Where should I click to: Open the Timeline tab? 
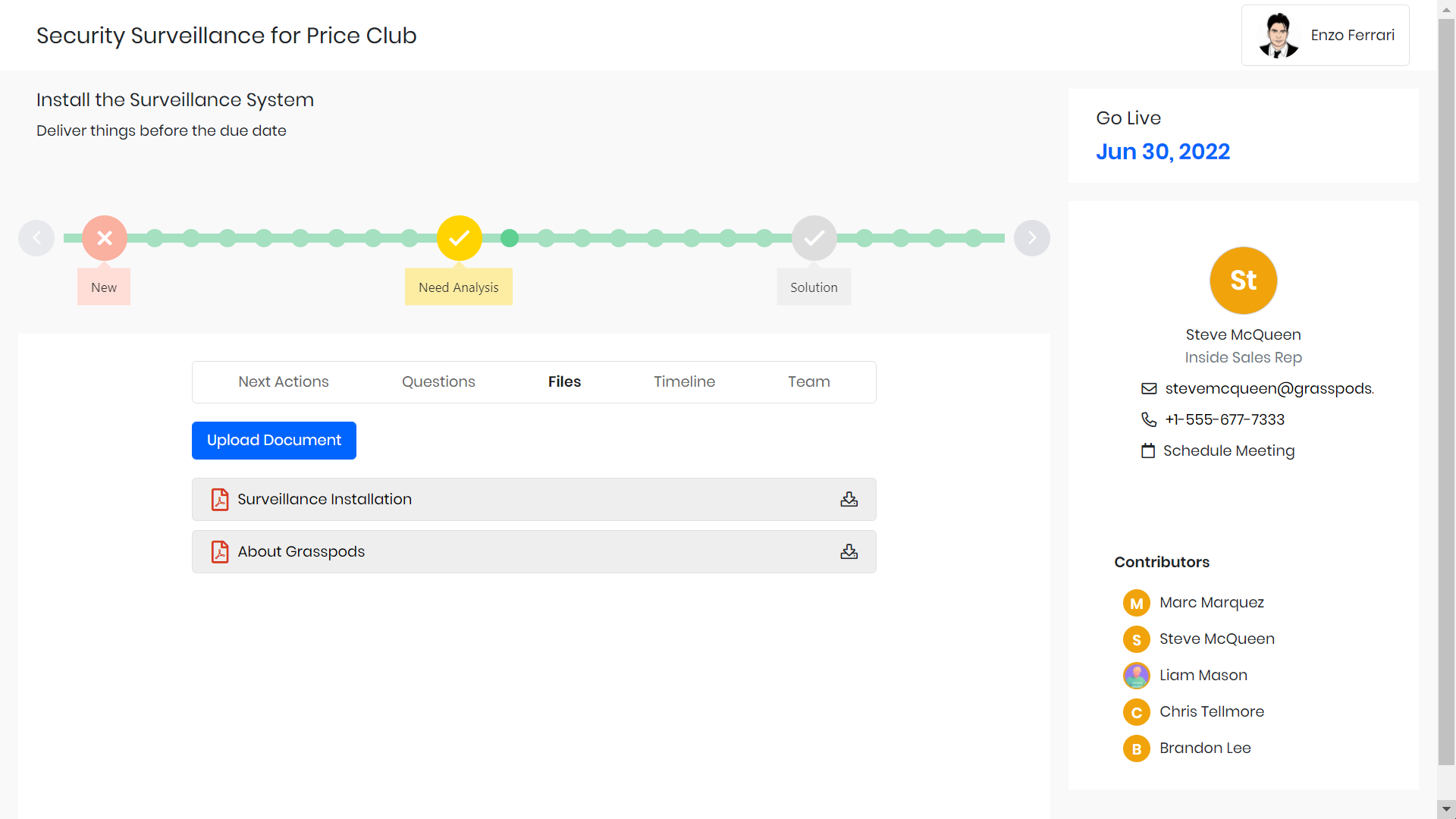tap(684, 381)
